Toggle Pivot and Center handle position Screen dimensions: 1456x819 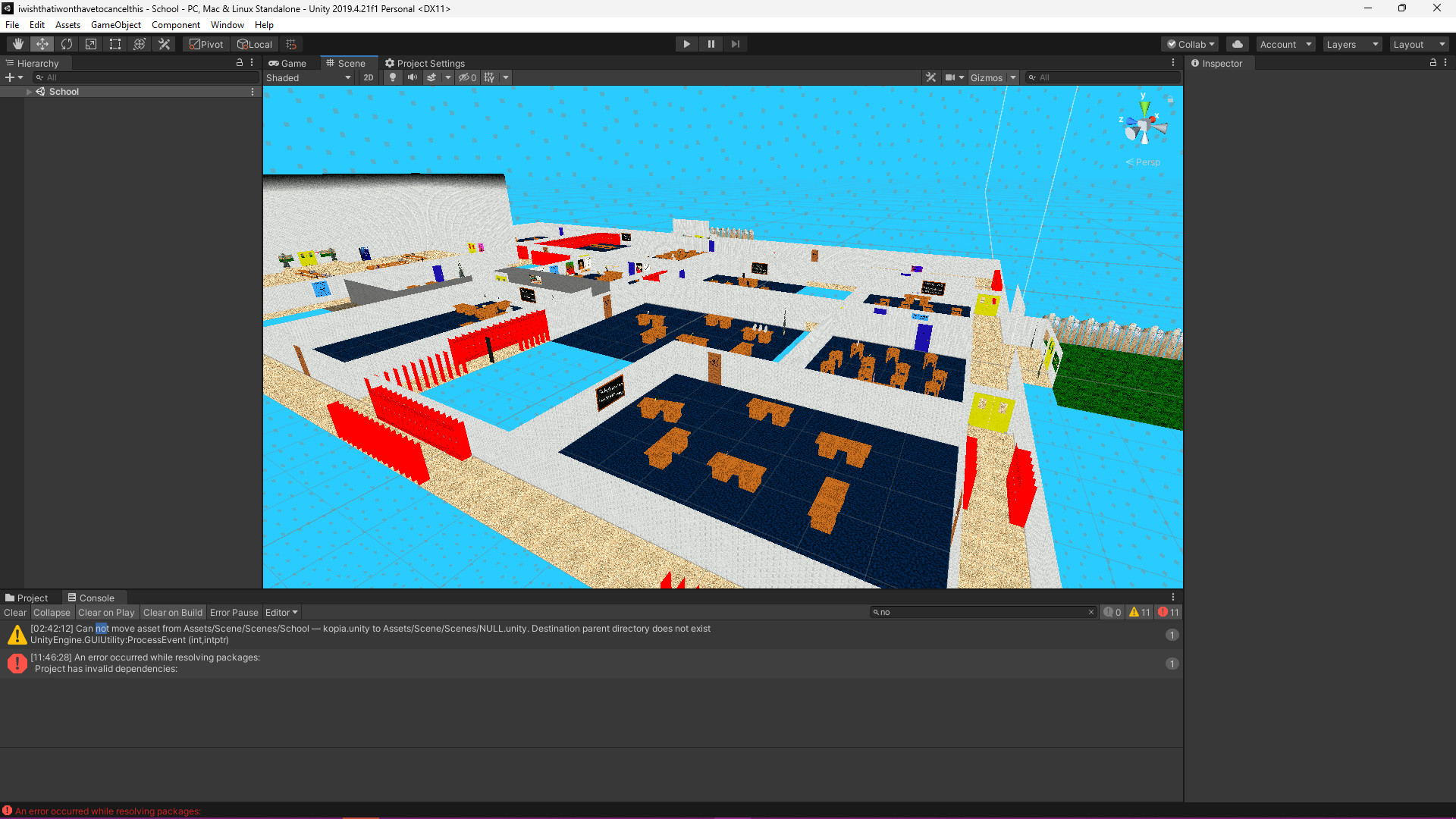coord(206,43)
